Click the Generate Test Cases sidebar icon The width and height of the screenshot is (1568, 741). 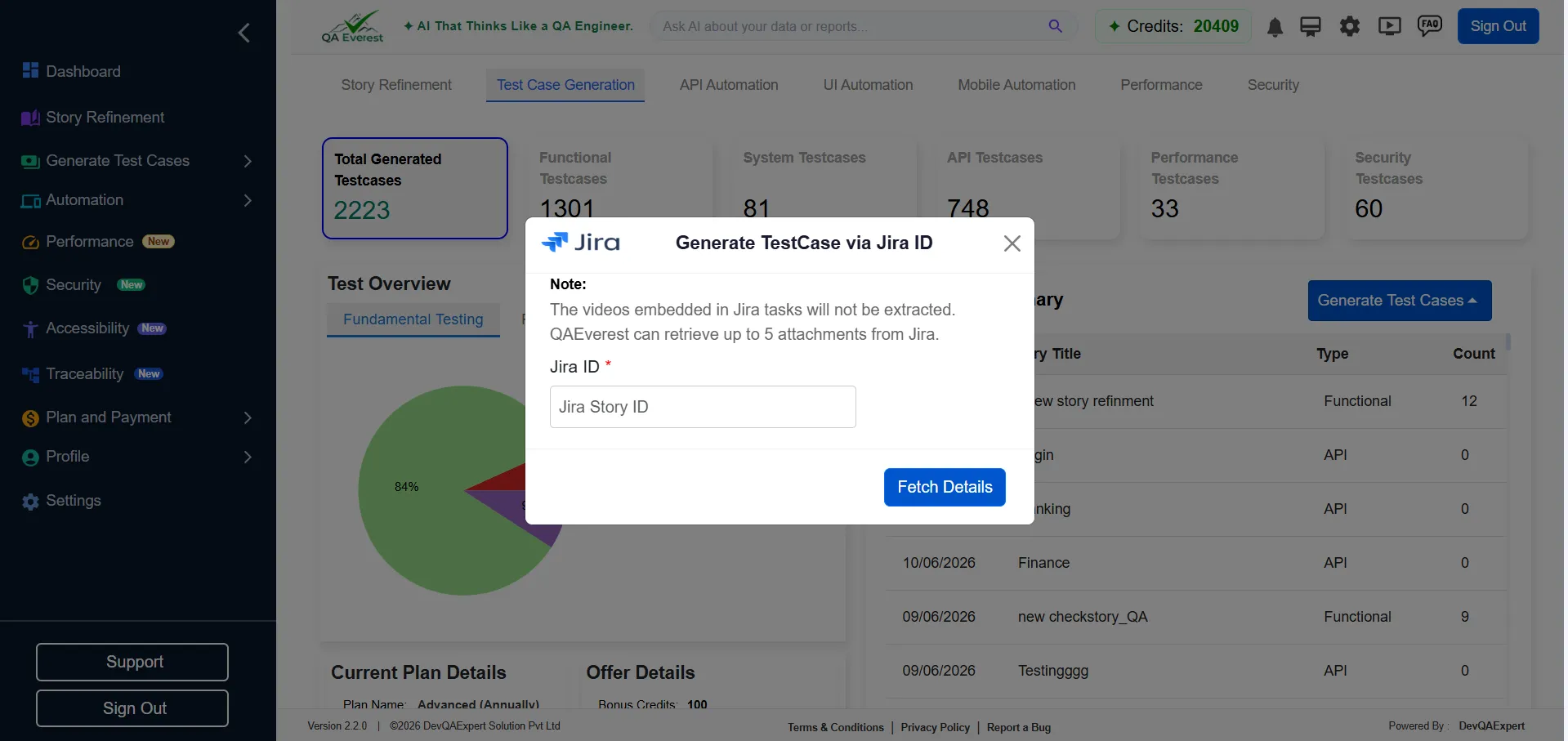point(30,162)
